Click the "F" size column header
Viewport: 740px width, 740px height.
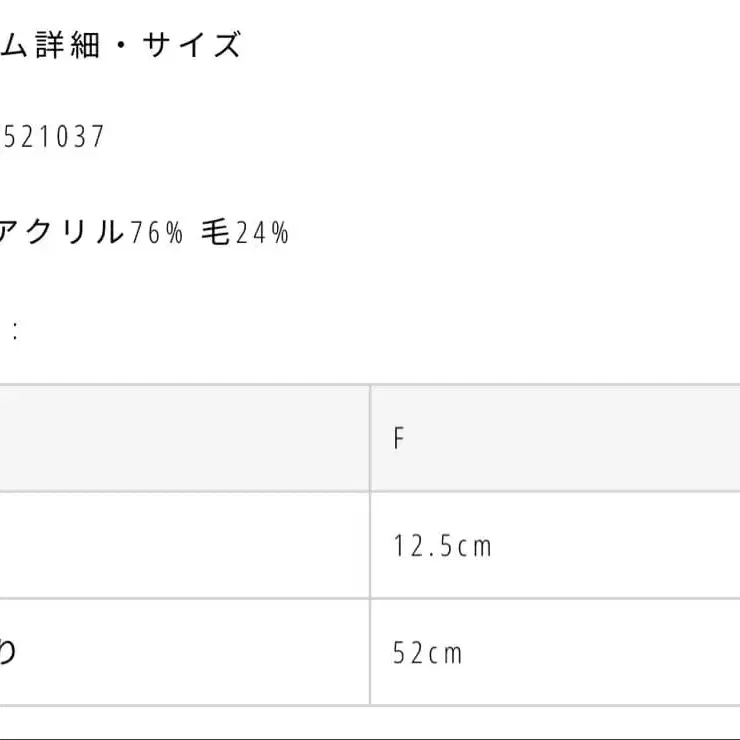(399, 439)
